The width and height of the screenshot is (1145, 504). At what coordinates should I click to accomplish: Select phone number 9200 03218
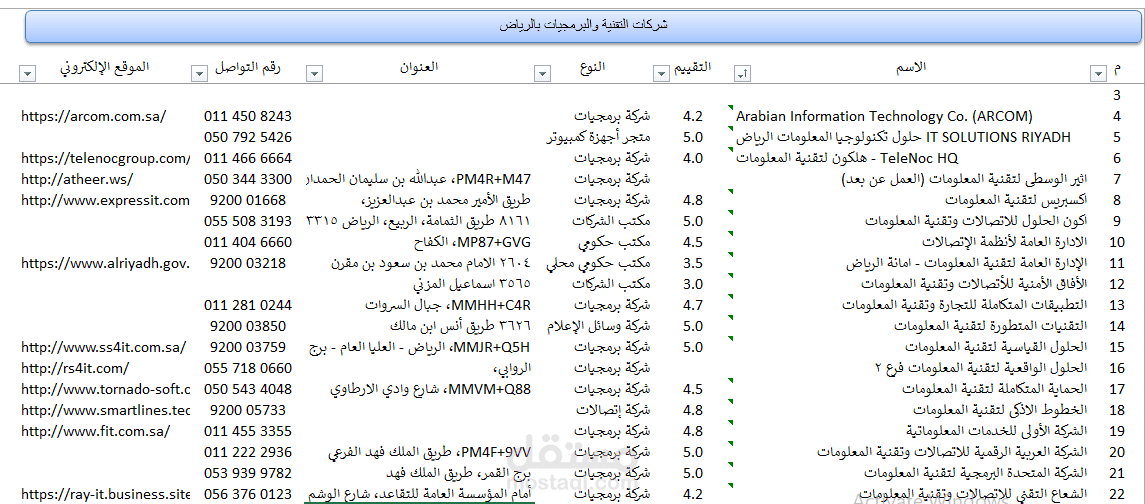(x=248, y=264)
